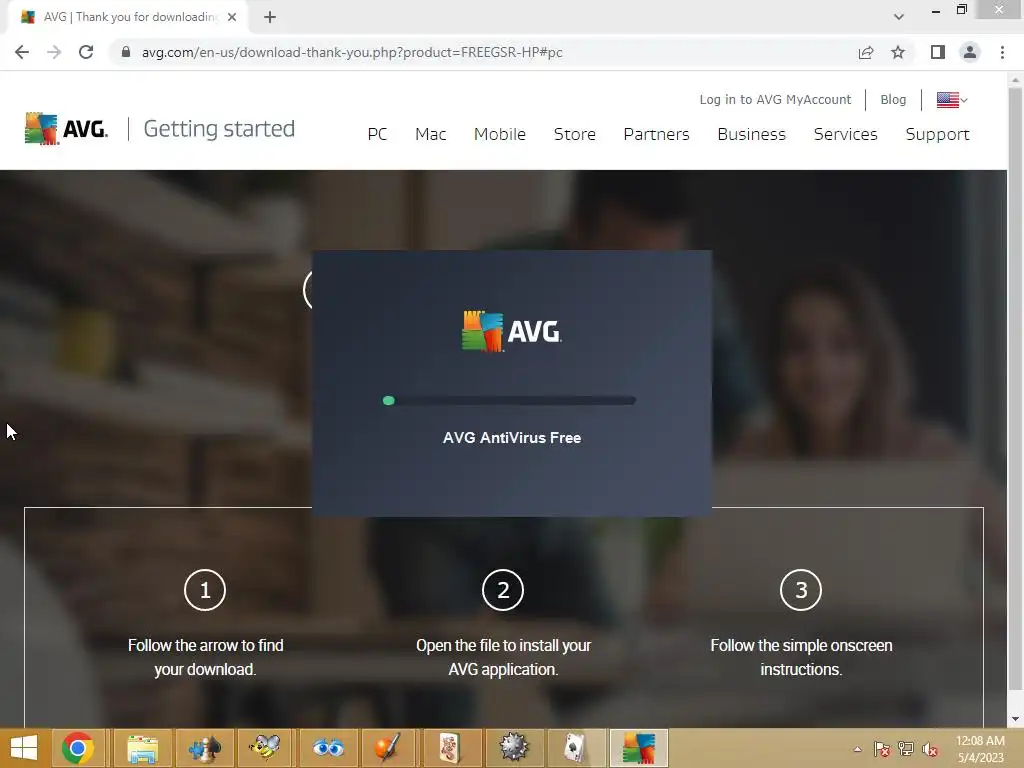Click Log in to AVG MyAccount
The height and width of the screenshot is (768, 1024).
[775, 100]
